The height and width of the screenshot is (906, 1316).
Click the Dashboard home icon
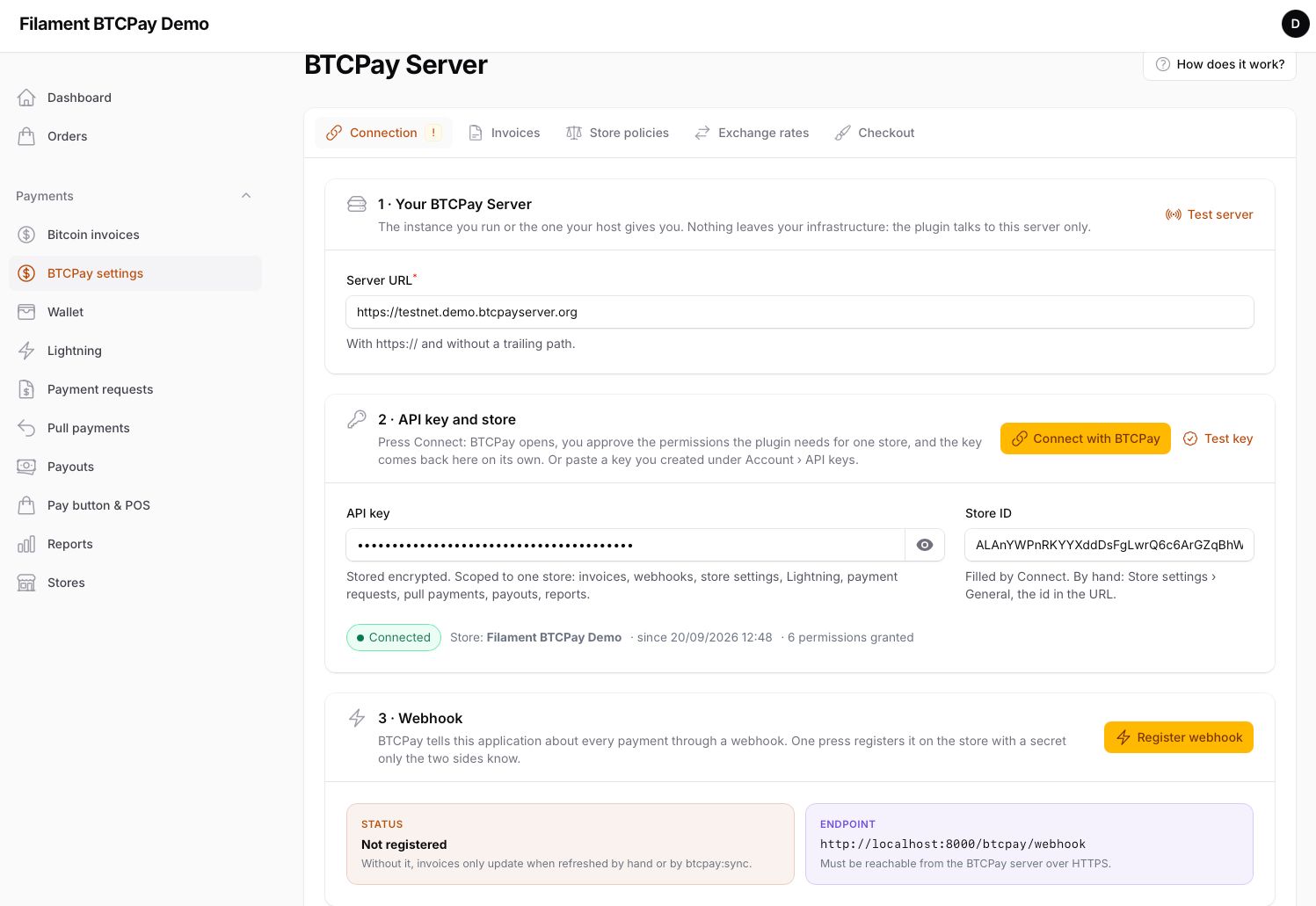click(x=26, y=98)
